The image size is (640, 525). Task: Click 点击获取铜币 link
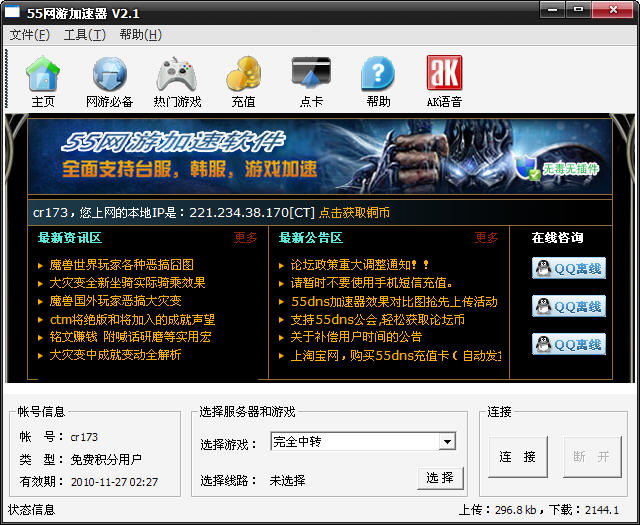tap(354, 213)
